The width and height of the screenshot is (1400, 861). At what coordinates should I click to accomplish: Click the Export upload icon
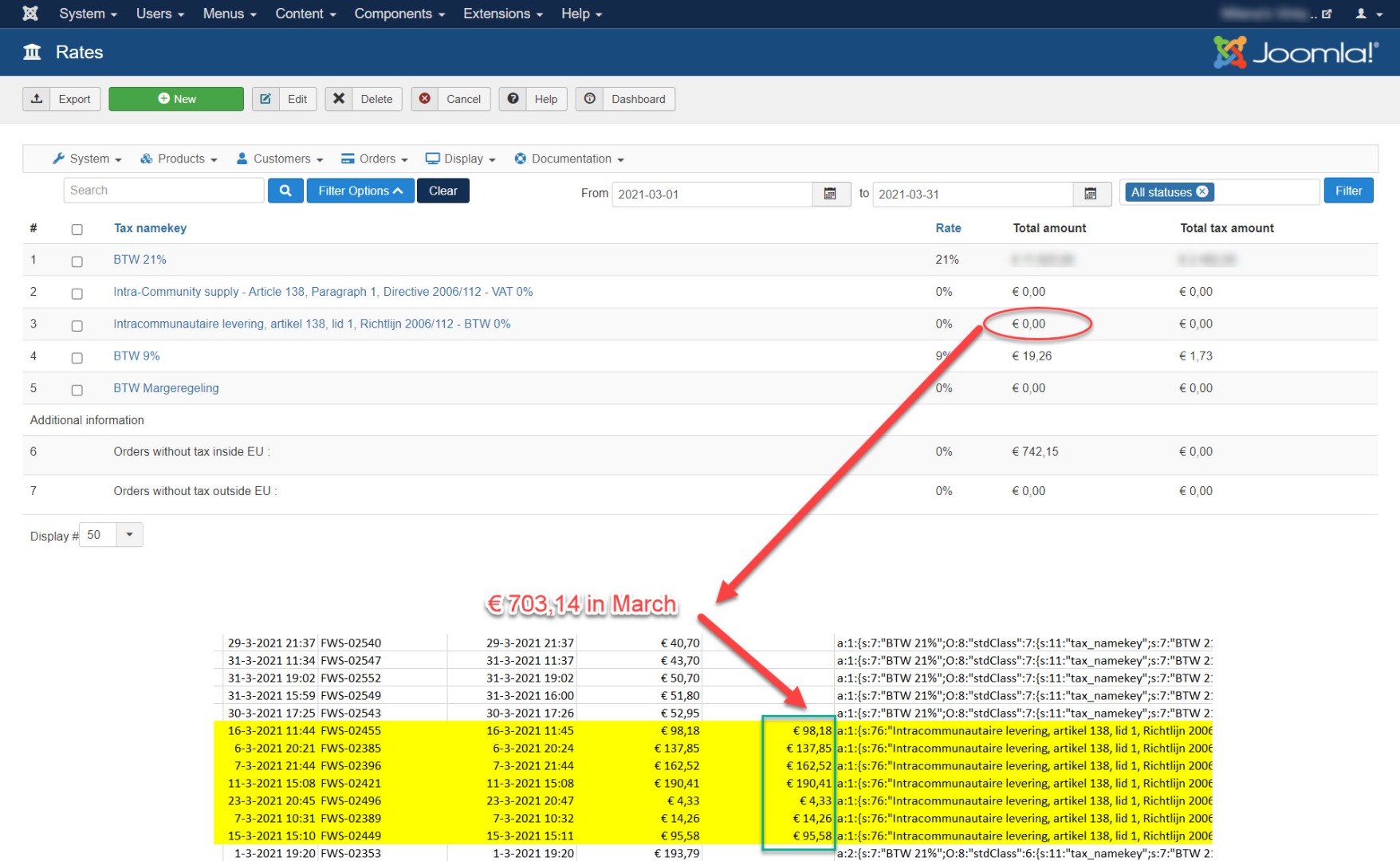point(37,99)
